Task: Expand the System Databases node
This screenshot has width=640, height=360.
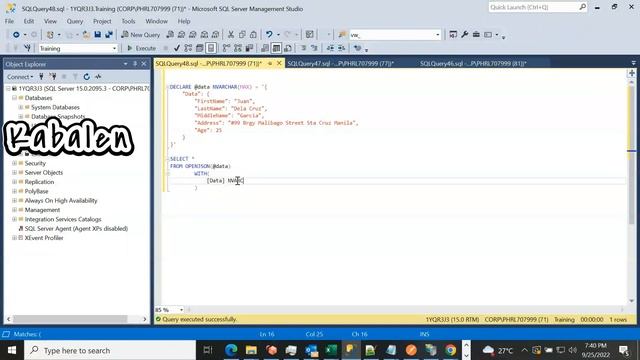Action: pyautogui.click(x=21, y=107)
